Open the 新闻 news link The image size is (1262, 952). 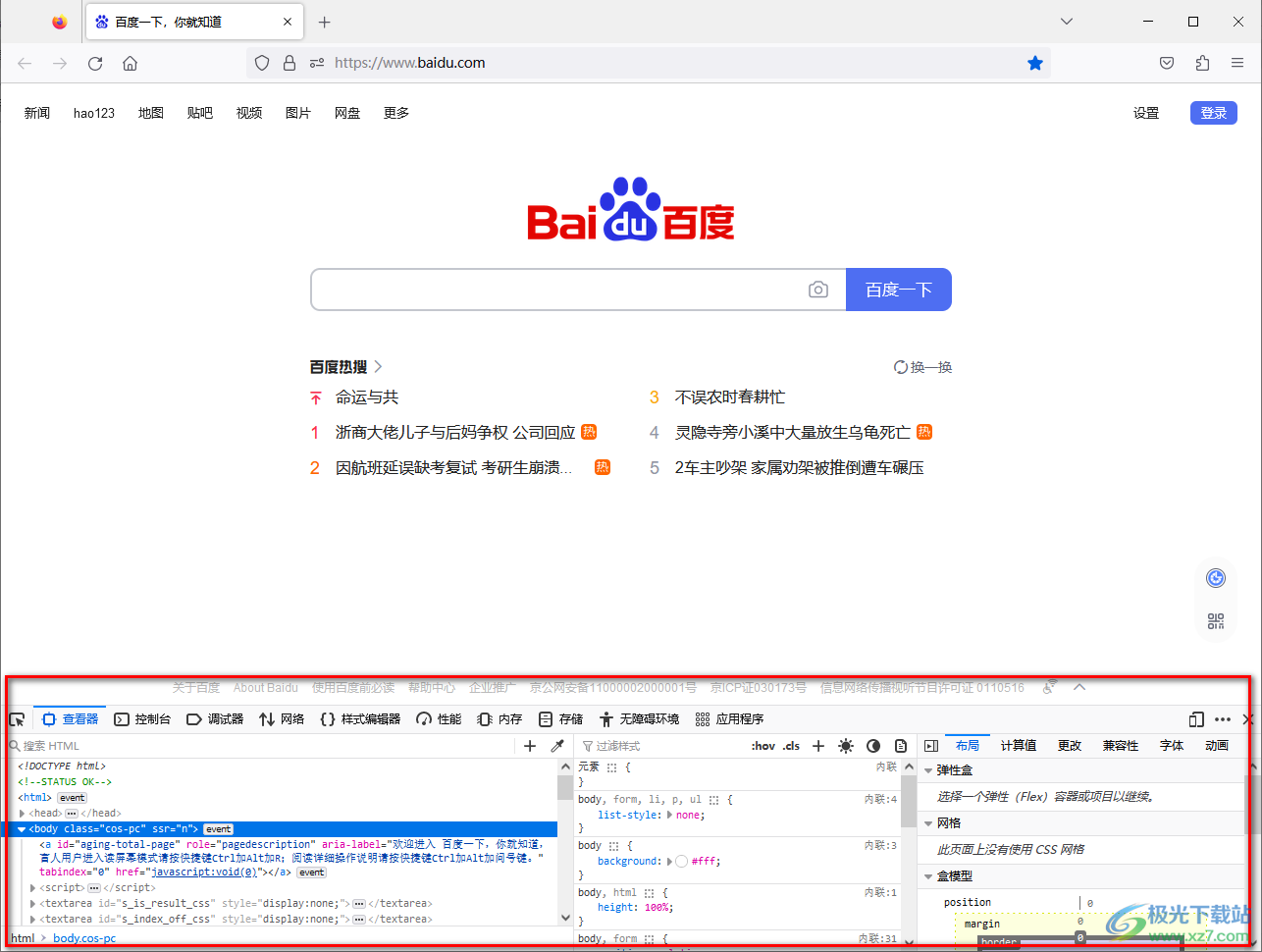click(x=37, y=113)
